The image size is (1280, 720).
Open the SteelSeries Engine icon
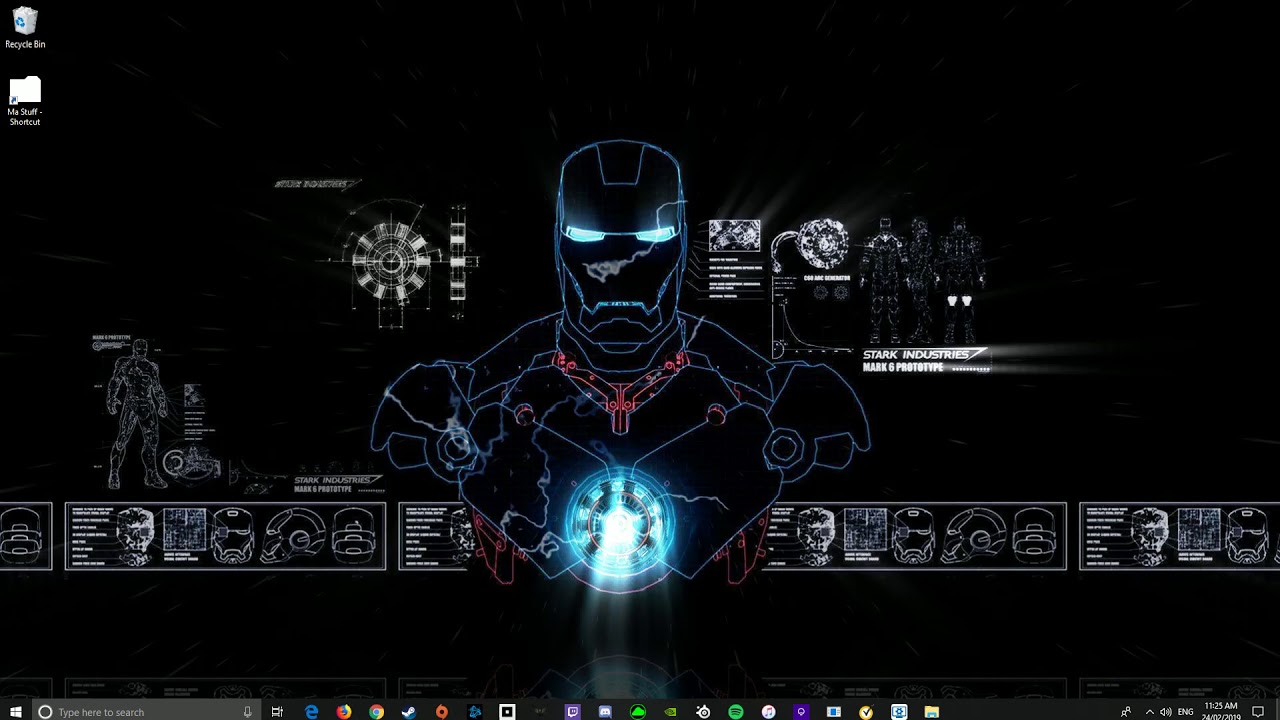(703, 711)
